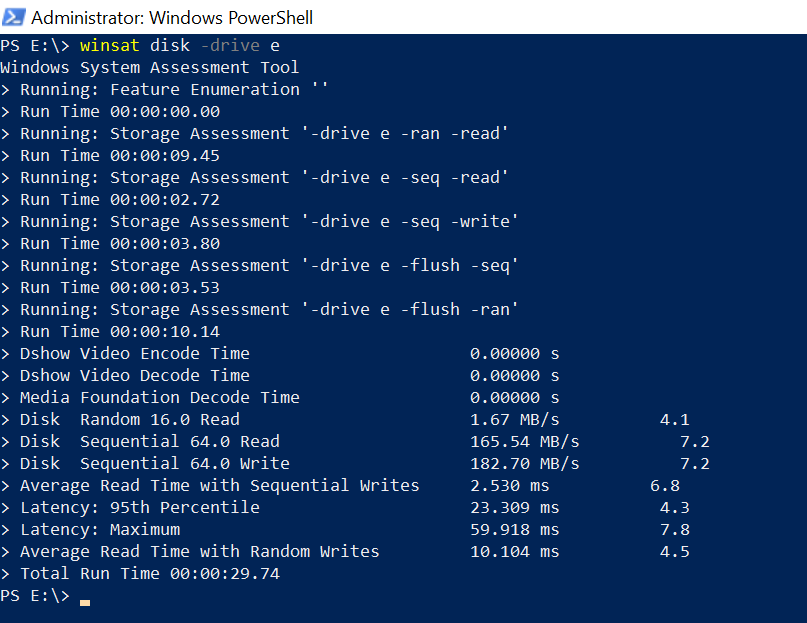The image size is (807, 623).
Task: Click the blinking cursor at the prompt
Action: [x=85, y=602]
